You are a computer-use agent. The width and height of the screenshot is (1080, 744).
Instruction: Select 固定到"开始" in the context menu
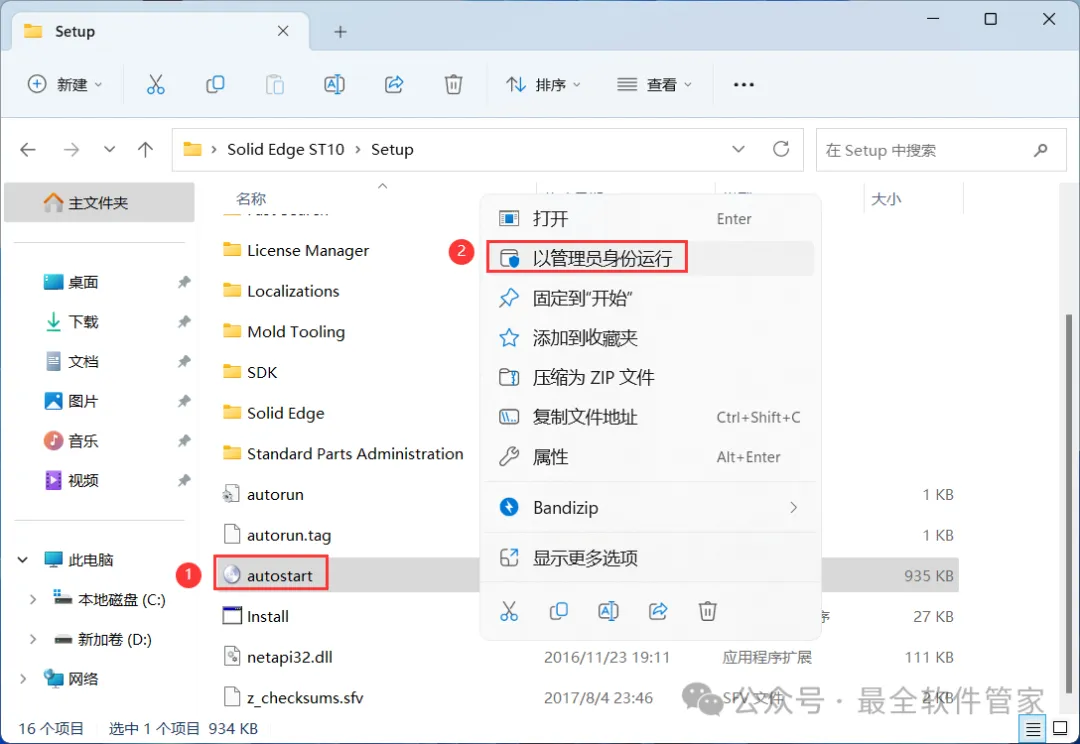(650, 298)
